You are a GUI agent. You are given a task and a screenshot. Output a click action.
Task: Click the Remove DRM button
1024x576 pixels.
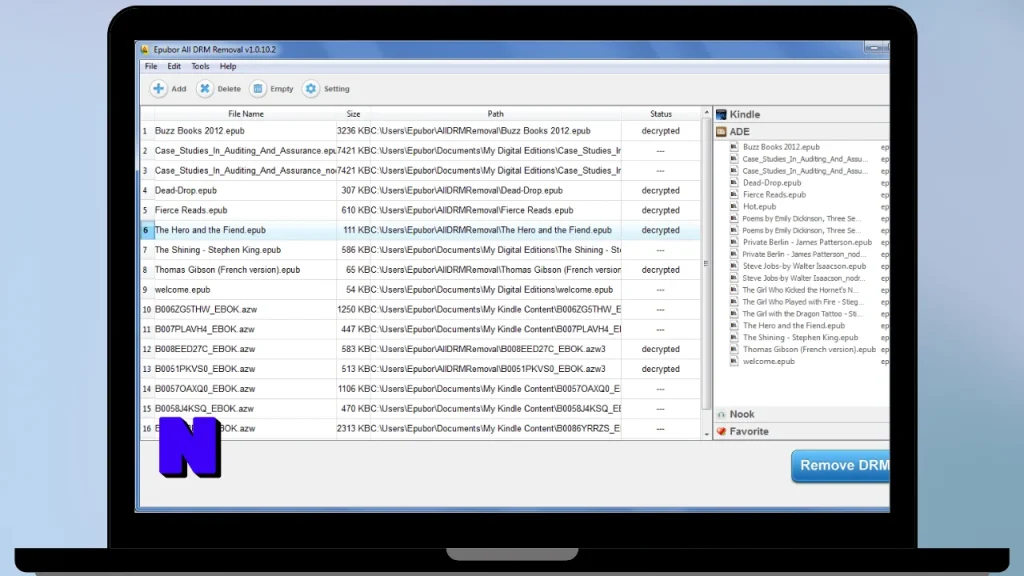pos(840,466)
